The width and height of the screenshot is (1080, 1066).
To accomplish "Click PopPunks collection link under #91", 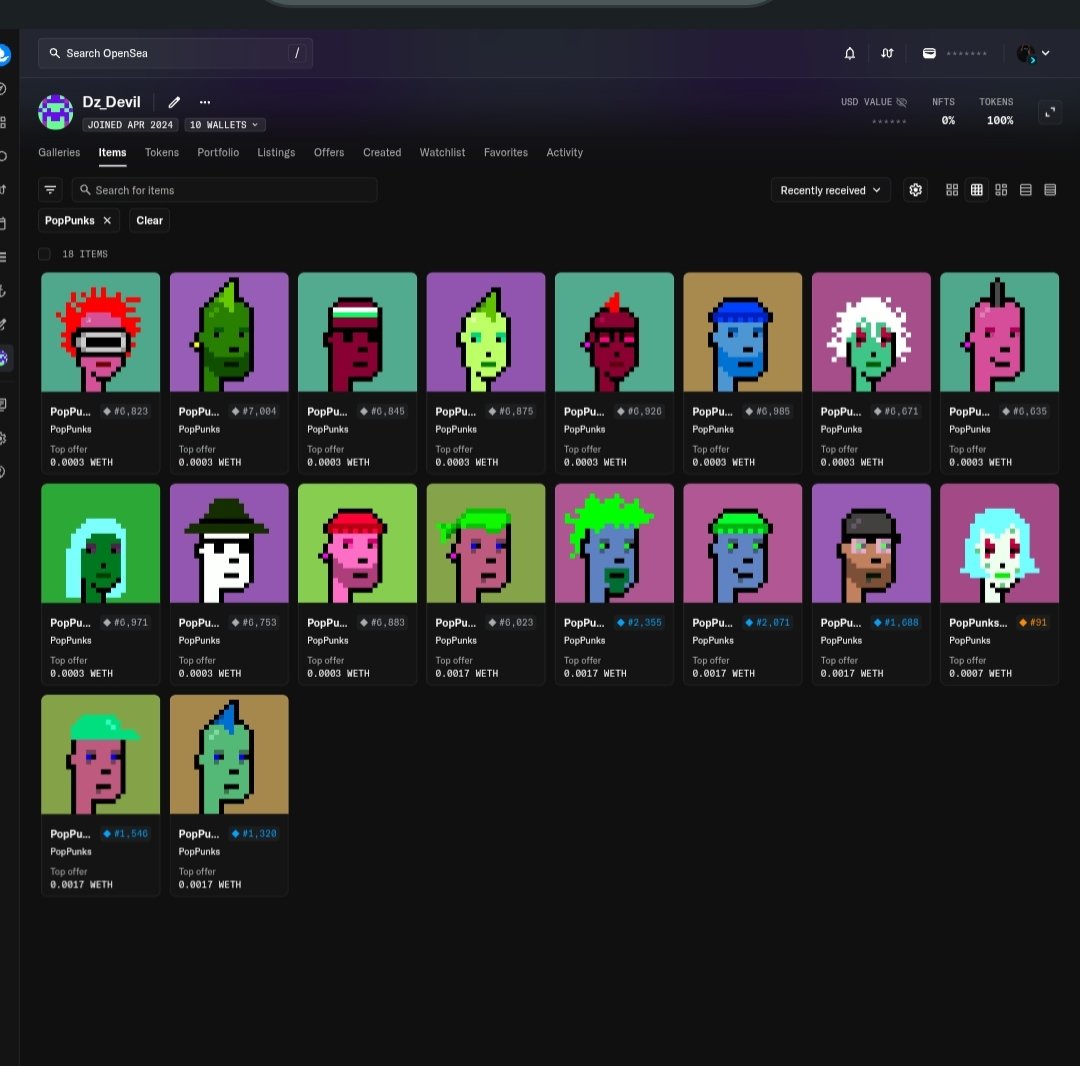I will (x=970, y=640).
